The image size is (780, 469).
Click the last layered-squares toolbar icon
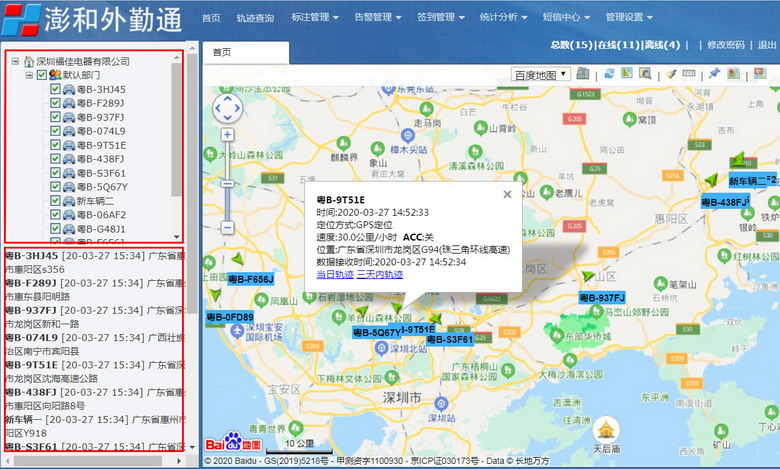(760, 74)
